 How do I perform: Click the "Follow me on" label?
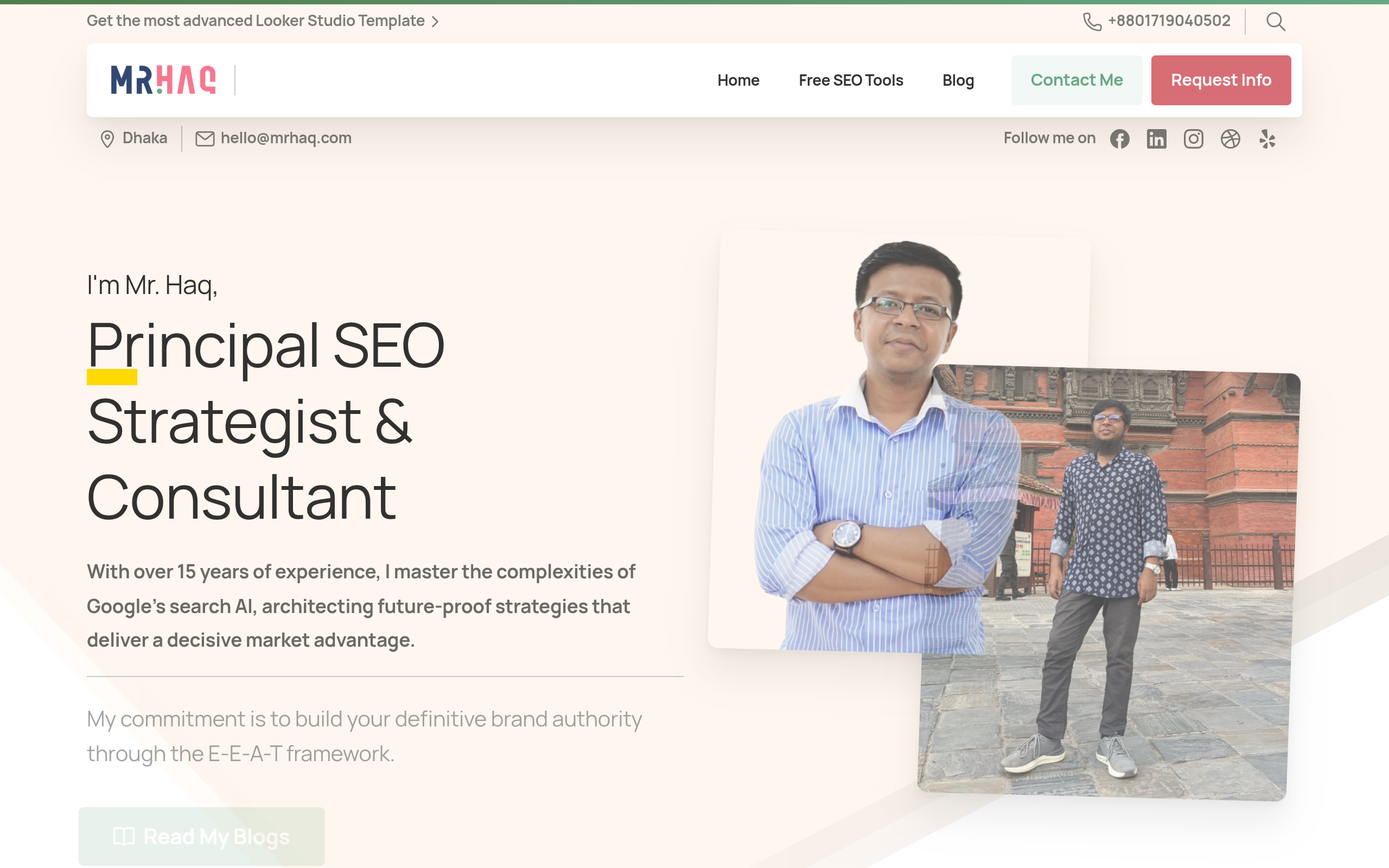tap(1049, 138)
